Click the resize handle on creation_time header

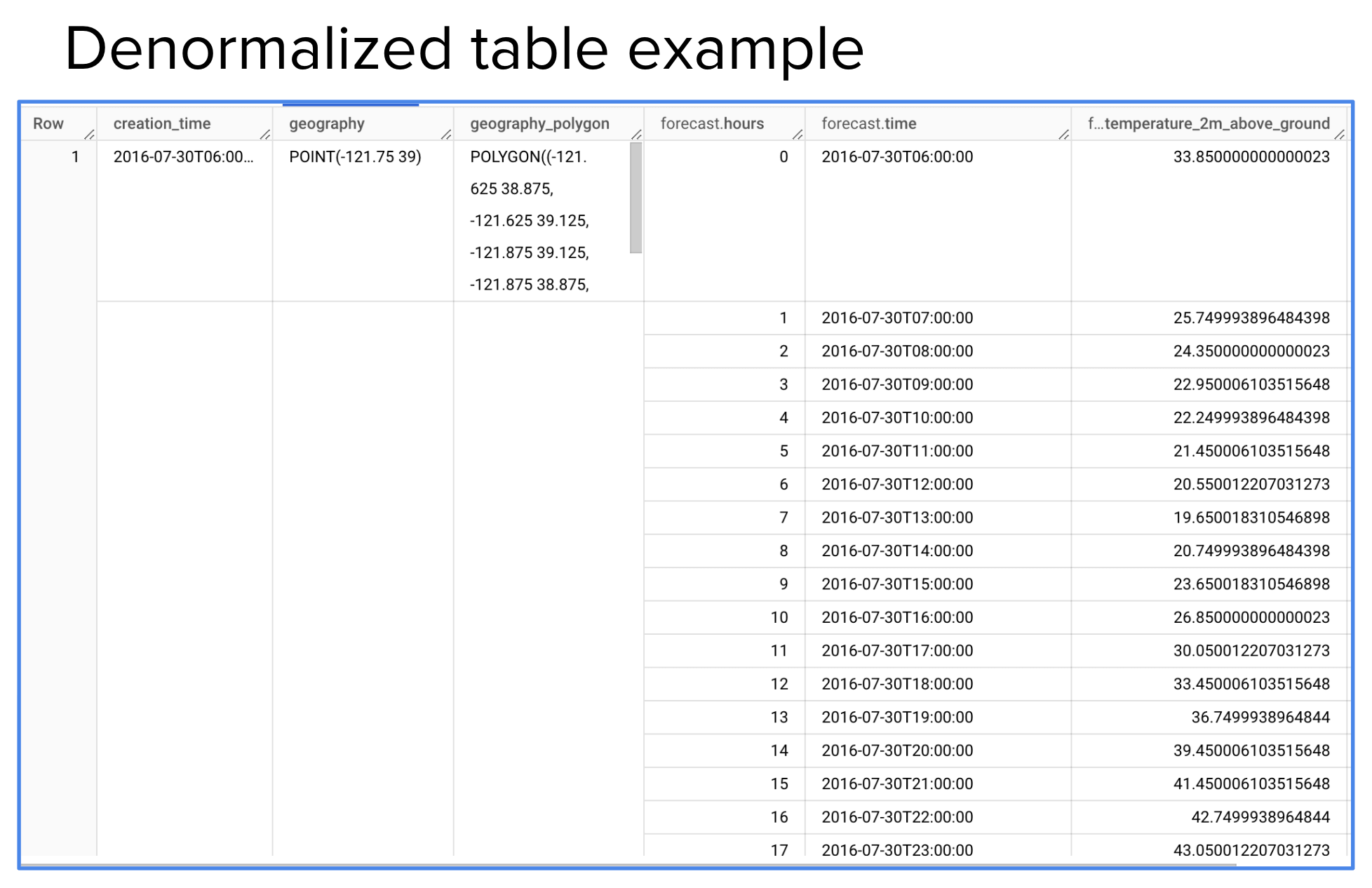click(x=266, y=135)
